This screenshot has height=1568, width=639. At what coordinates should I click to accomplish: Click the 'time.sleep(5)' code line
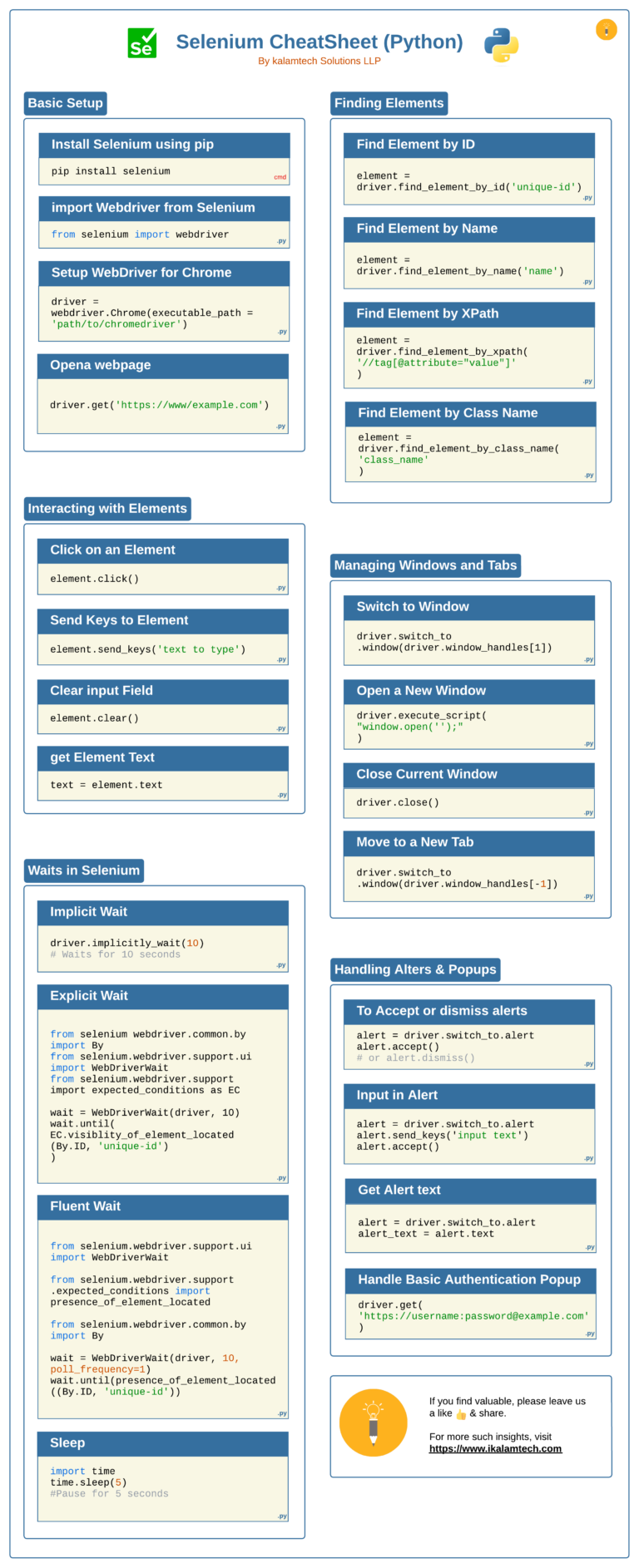[x=89, y=1482]
